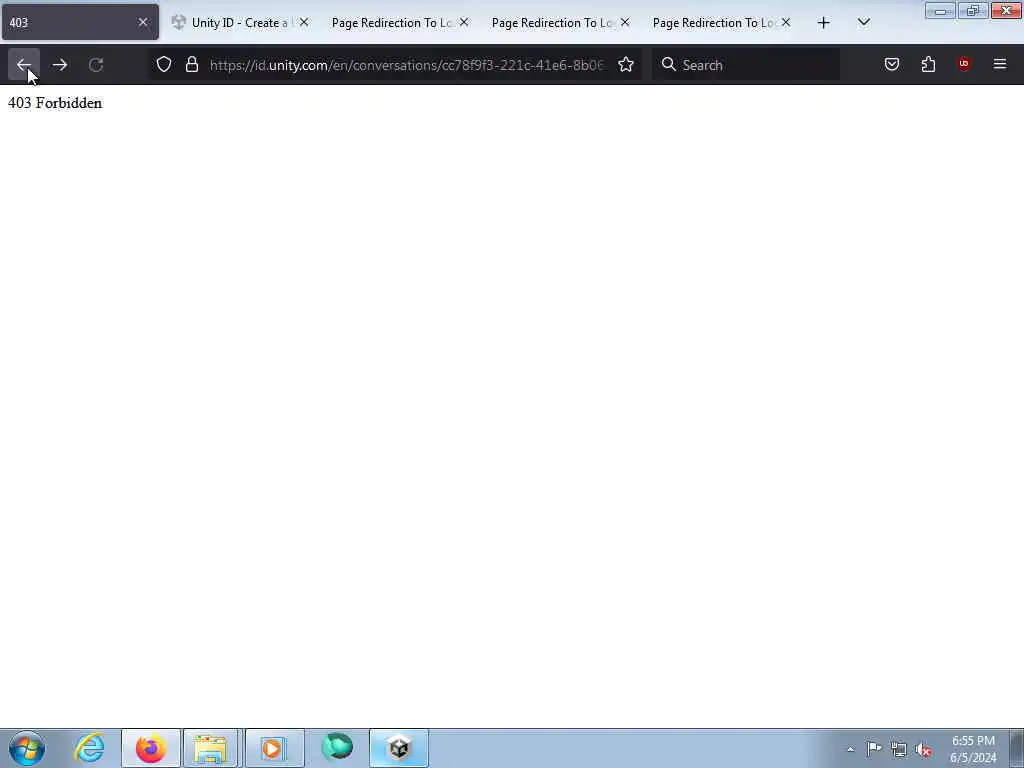This screenshot has width=1024, height=768.
Task: Close the 403 tab
Action: coord(143,22)
